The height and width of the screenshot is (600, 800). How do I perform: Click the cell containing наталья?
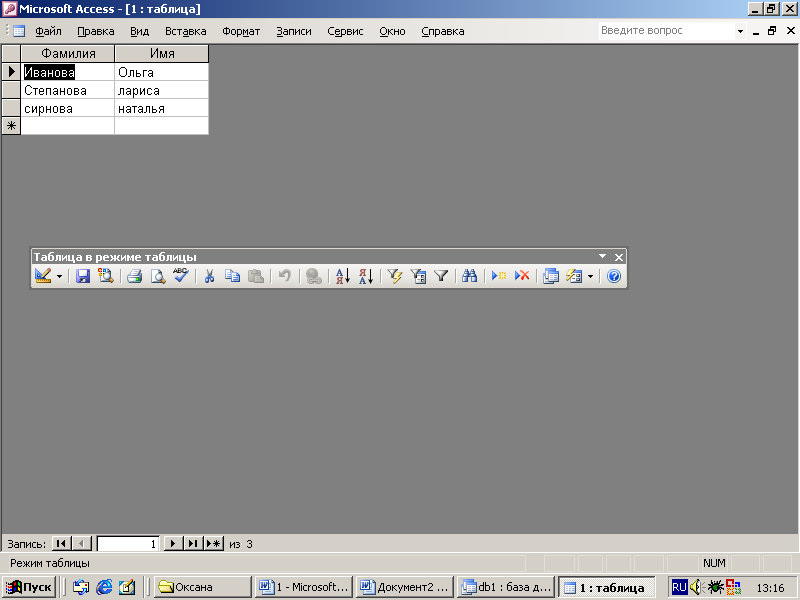[162, 109]
